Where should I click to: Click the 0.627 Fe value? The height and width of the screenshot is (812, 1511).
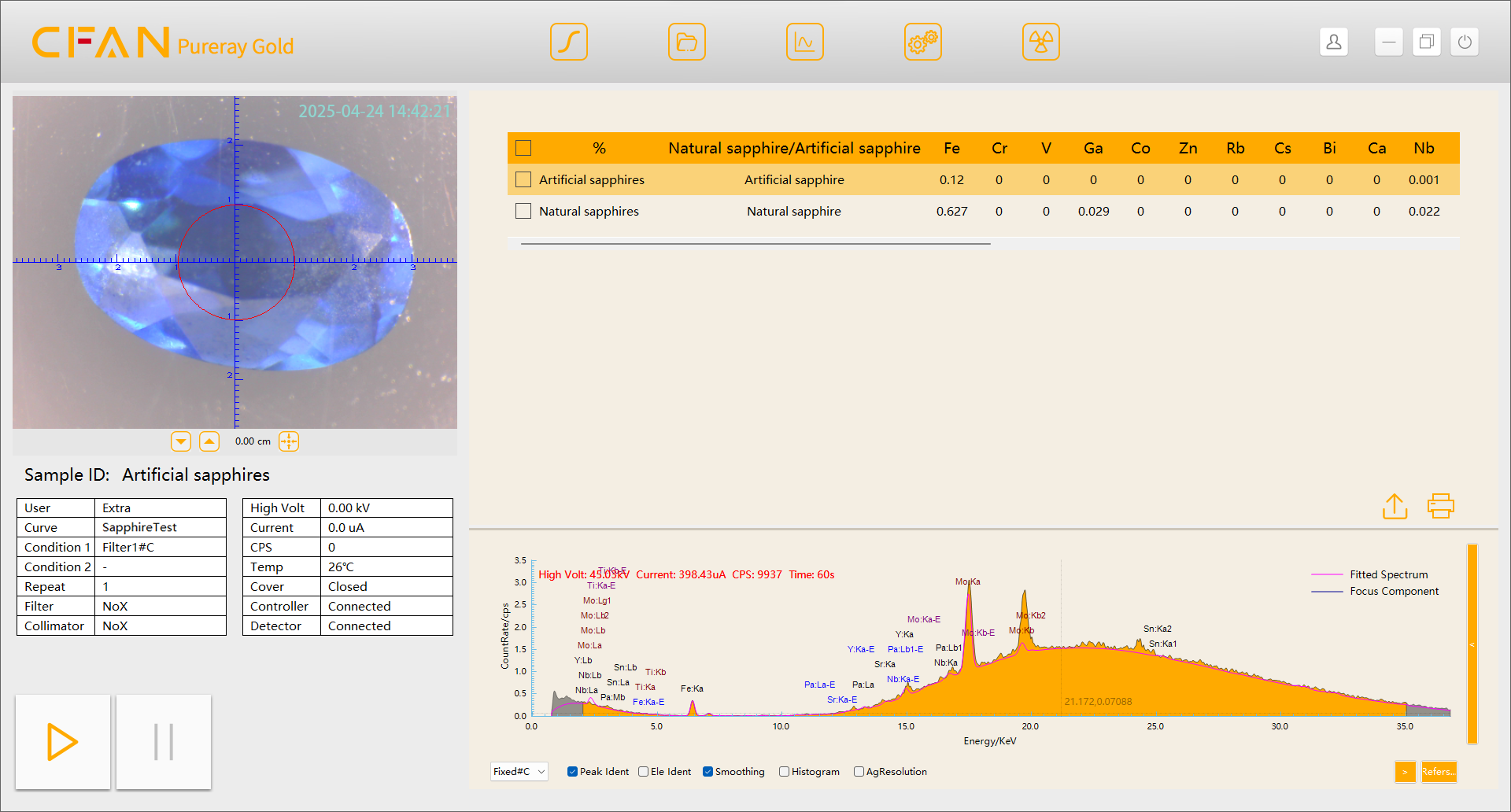(951, 211)
